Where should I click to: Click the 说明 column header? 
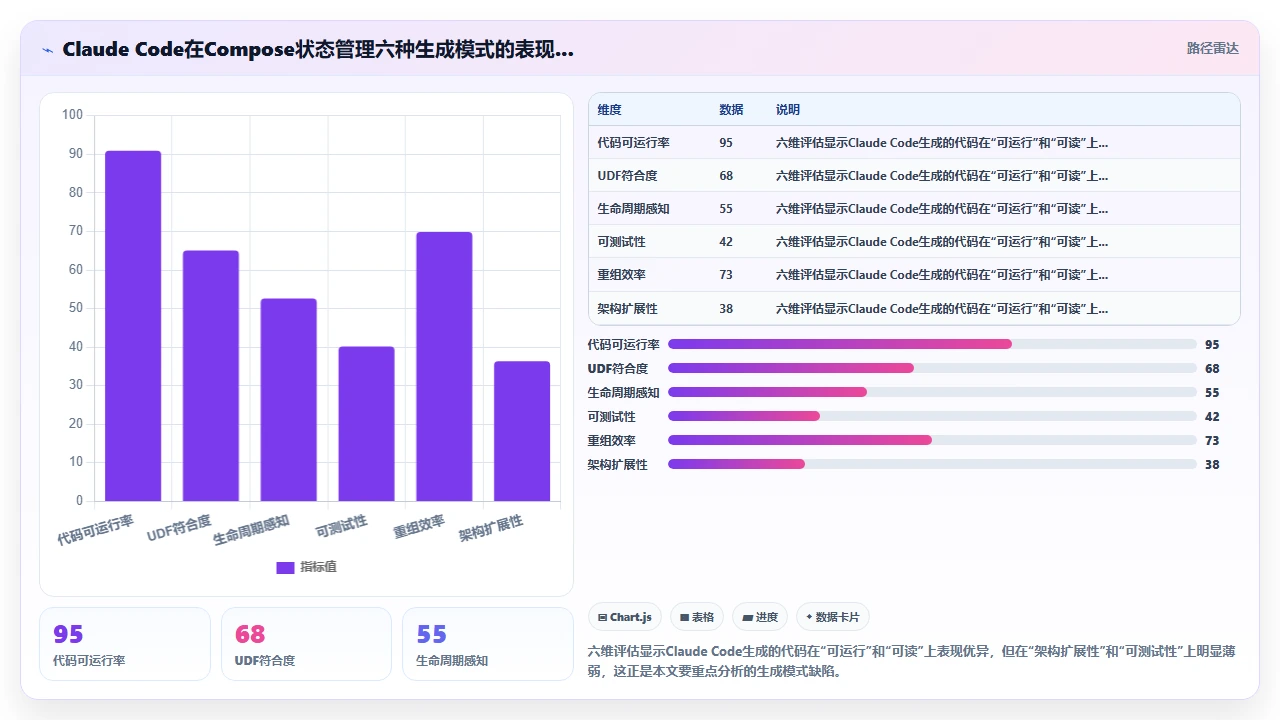(x=788, y=110)
